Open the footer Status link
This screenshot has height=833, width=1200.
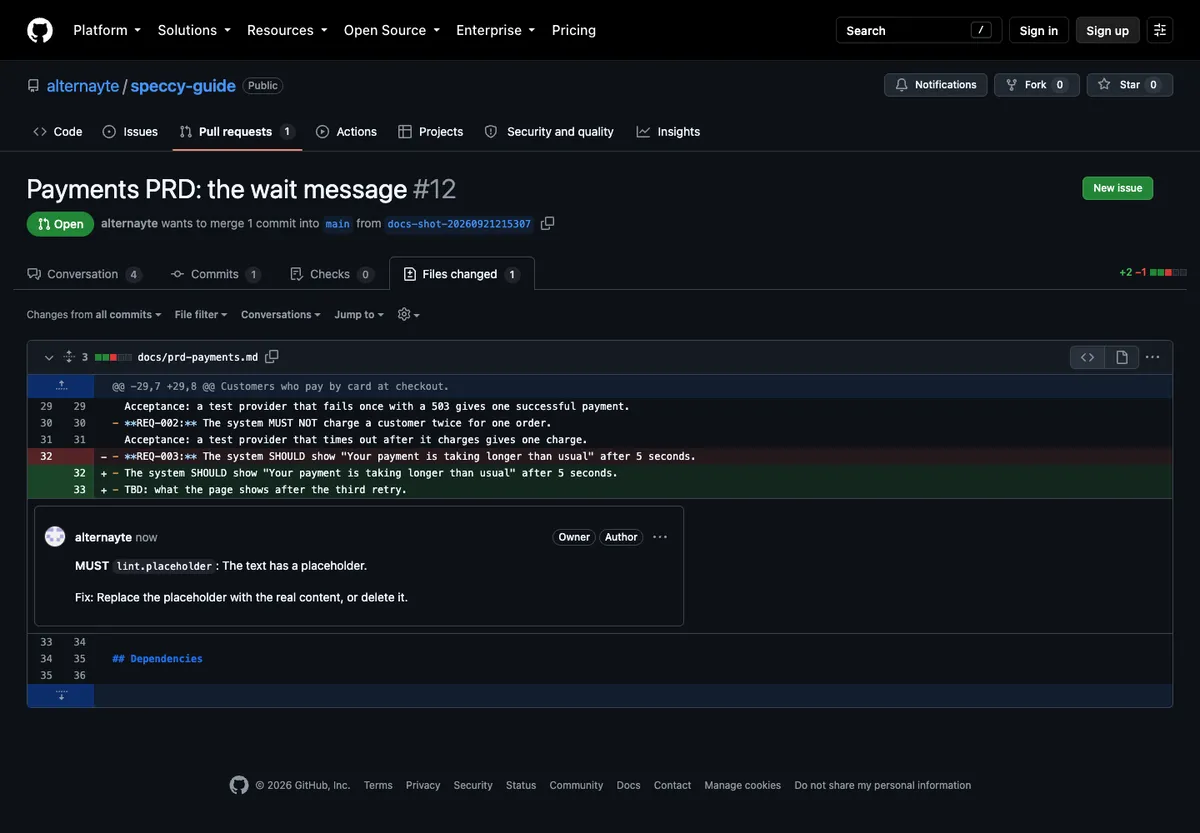521,785
